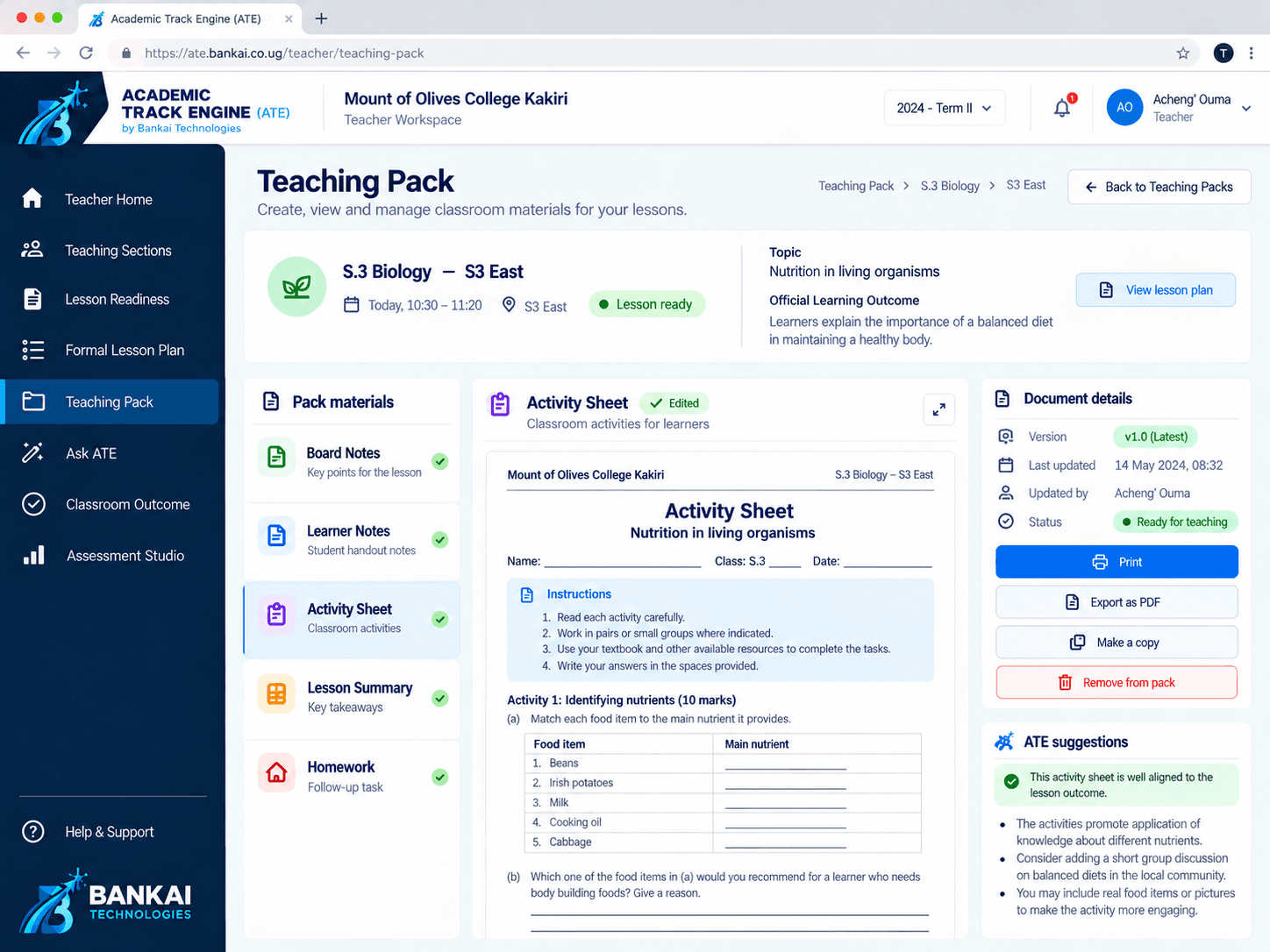Click the Beans row in the food table
The height and width of the screenshot is (952, 1270).
point(723,764)
